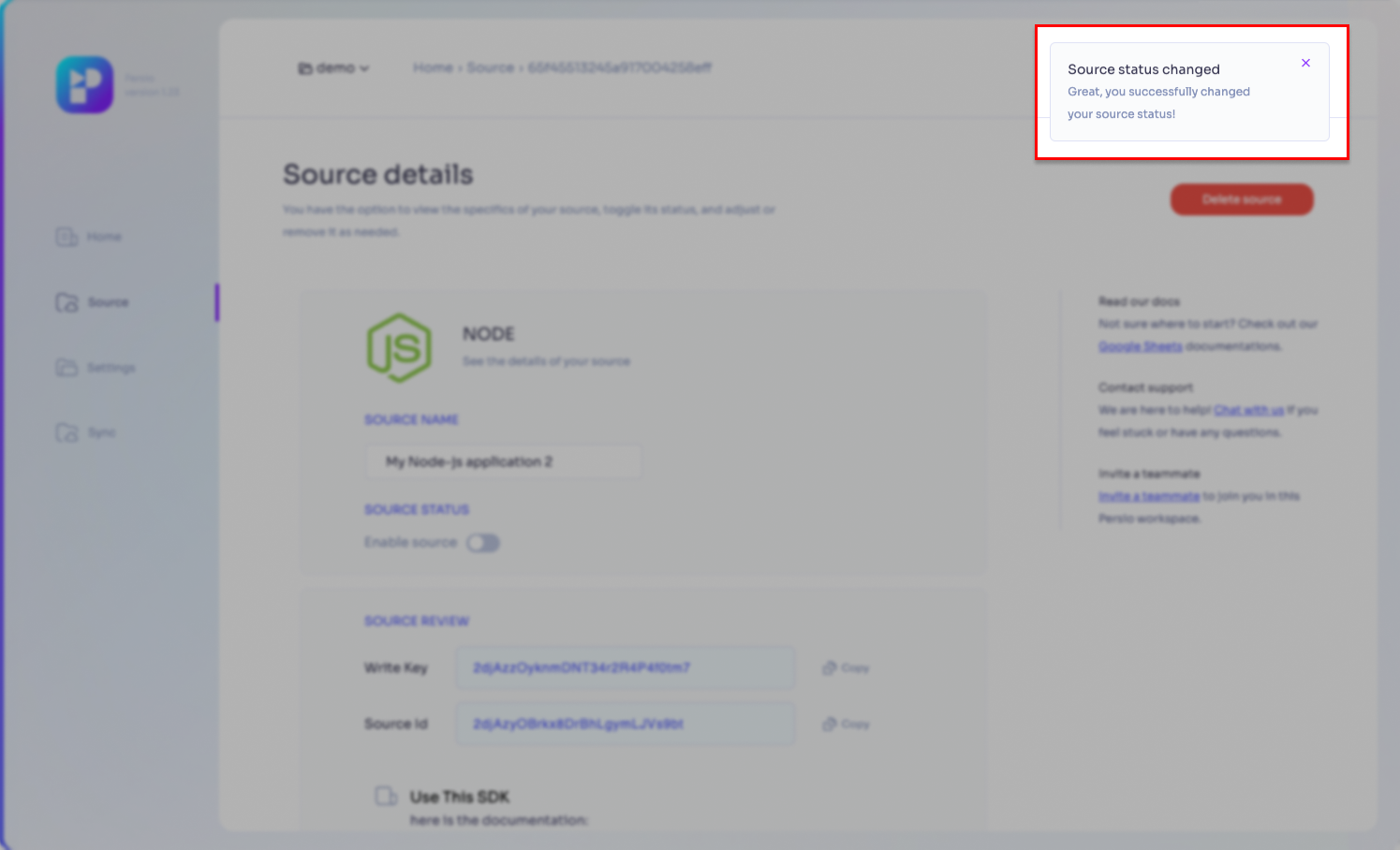Screen dimensions: 1400x850
Task: Click the Sync icon in the sidebar
Action: point(66,432)
